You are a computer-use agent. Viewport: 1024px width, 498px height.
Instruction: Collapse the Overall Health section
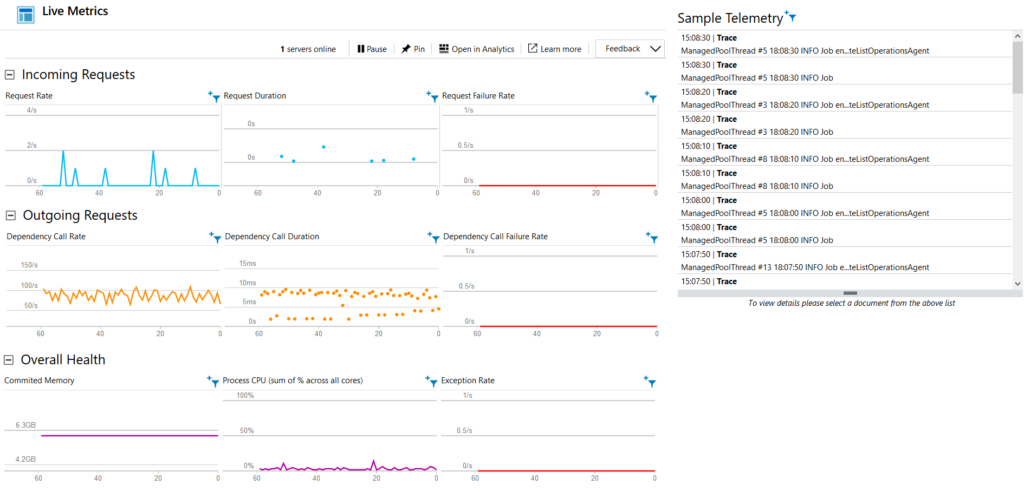(10, 360)
